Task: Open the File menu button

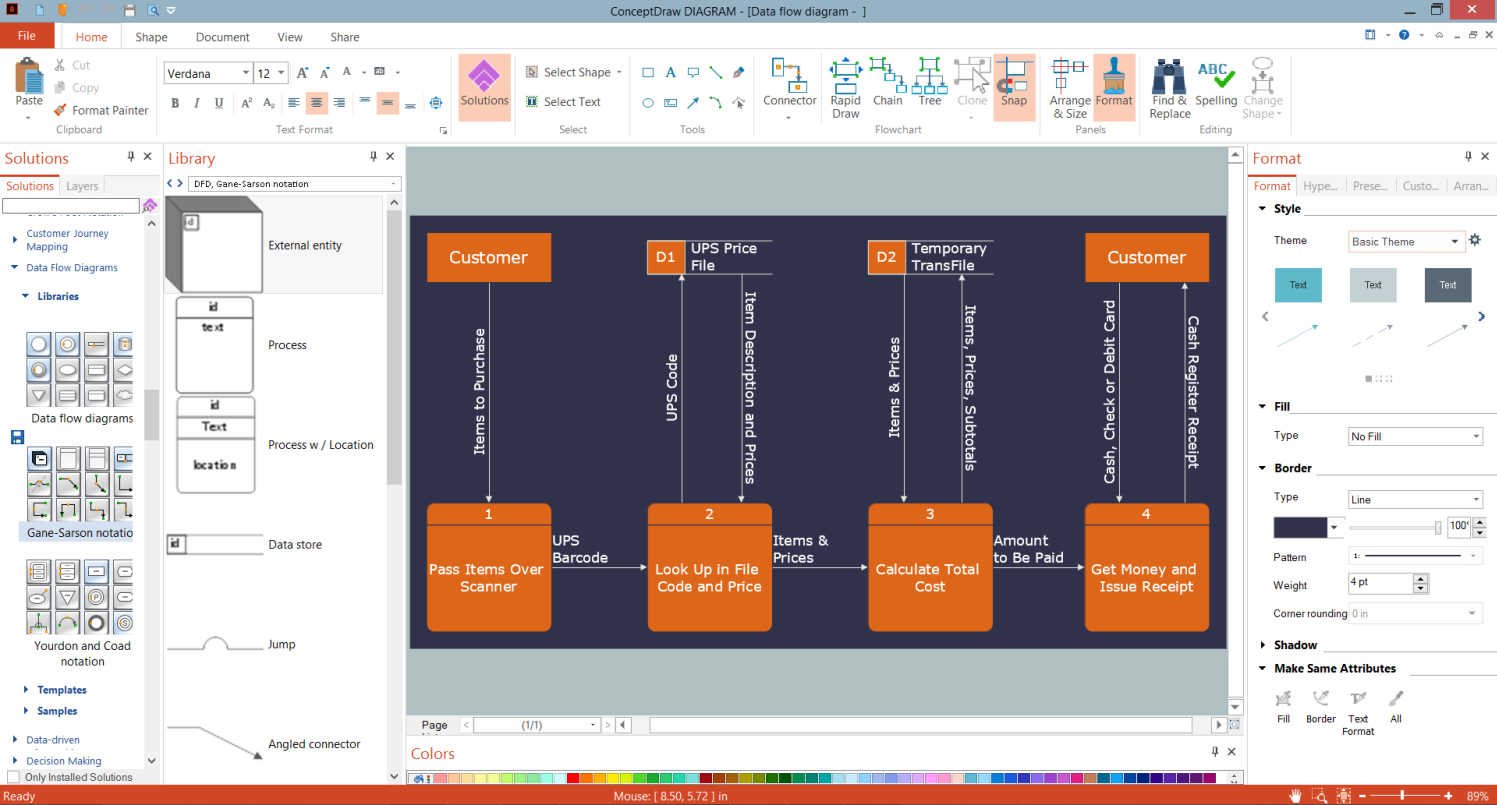Action: pos(27,36)
